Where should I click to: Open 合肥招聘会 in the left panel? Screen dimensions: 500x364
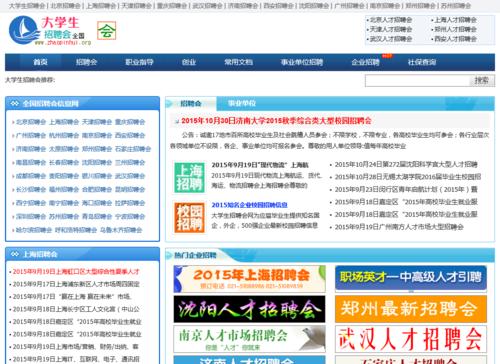click(97, 189)
